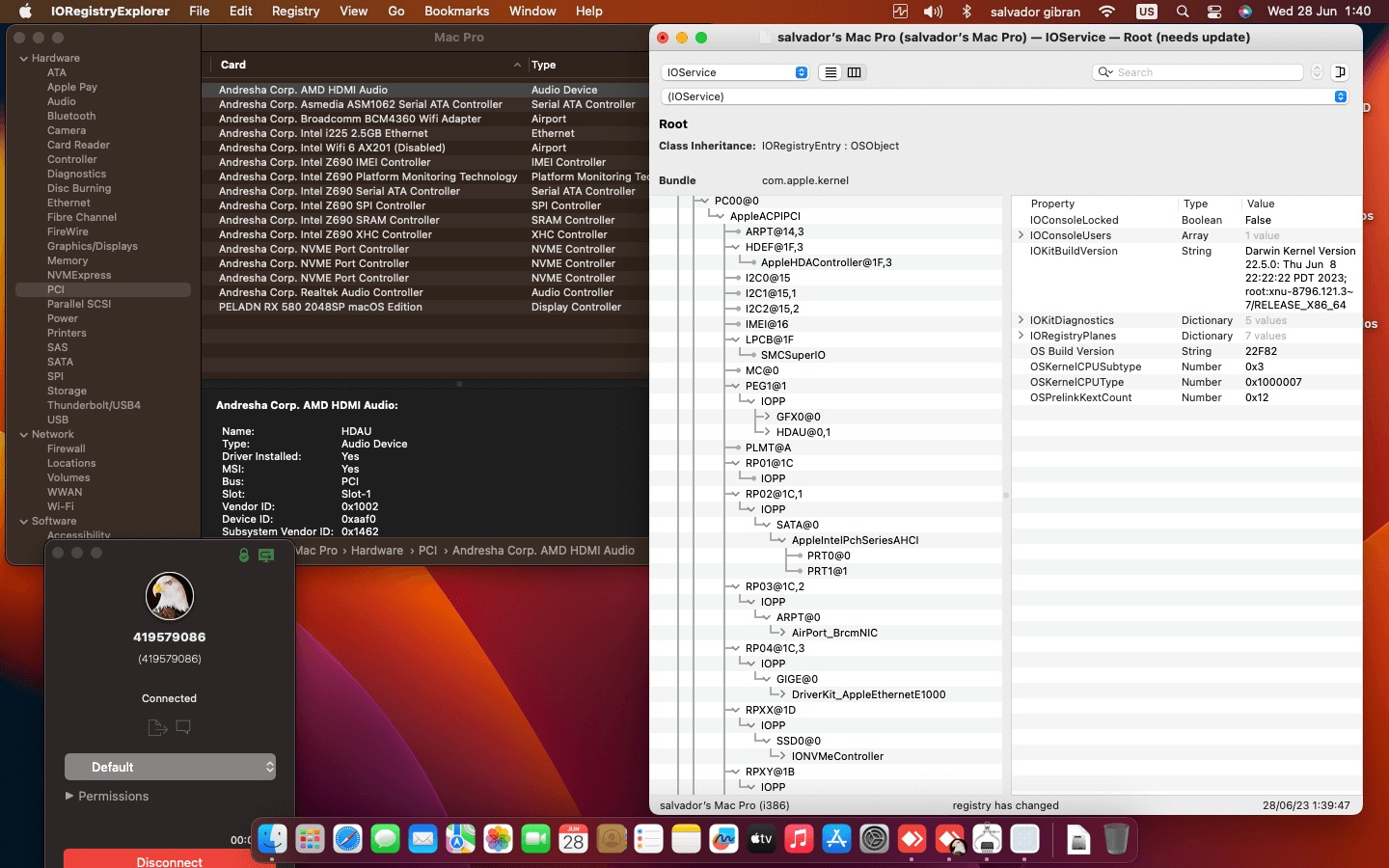Viewport: 1389px width, 868px height.
Task: Select the Intel i225 2.5GB Ethernet row
Action: 424,133
